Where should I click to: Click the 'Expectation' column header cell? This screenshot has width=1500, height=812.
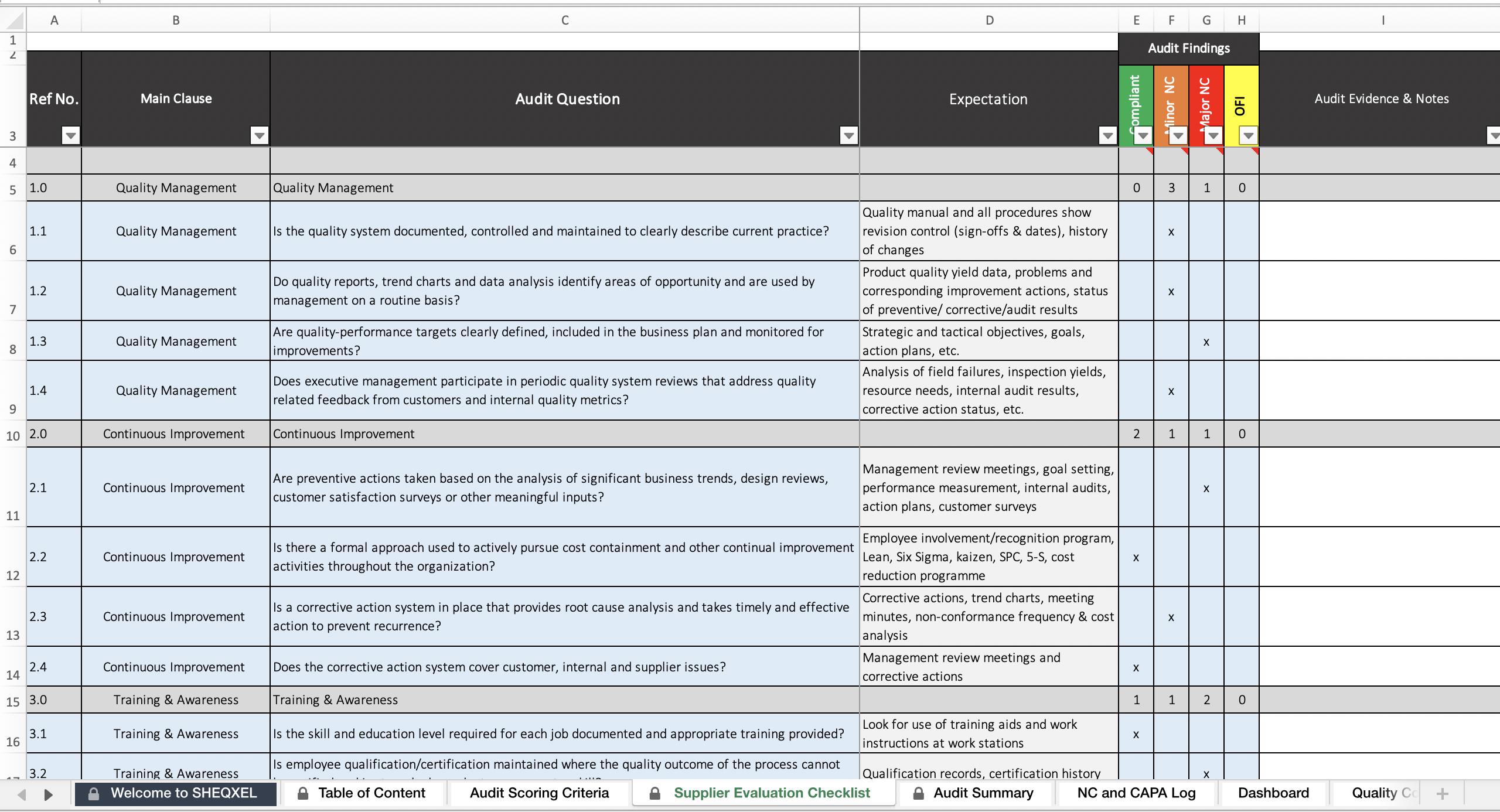coord(989,99)
